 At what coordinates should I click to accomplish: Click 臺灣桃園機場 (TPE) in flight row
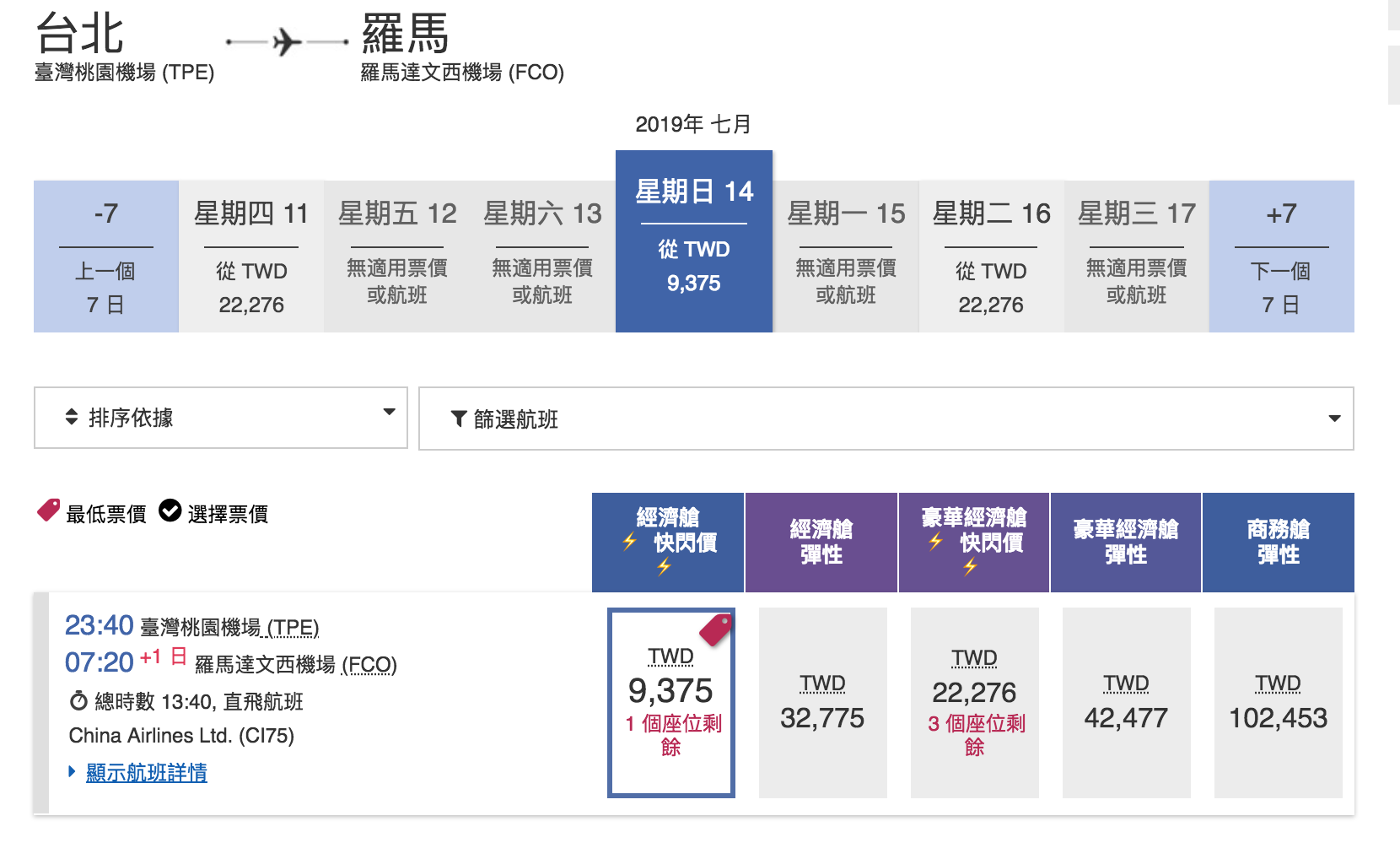click(x=229, y=627)
